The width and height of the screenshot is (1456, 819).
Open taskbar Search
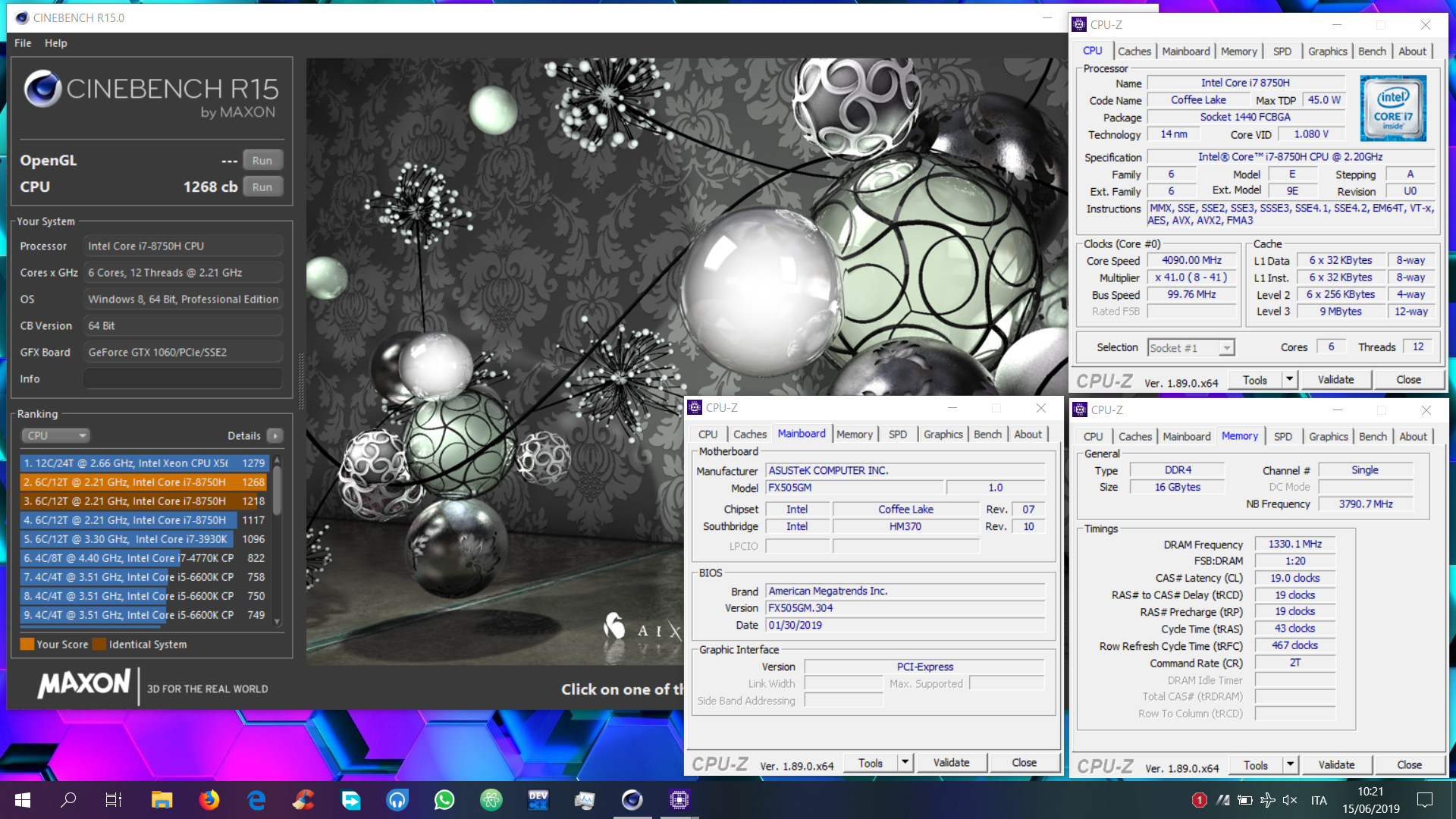(x=68, y=799)
